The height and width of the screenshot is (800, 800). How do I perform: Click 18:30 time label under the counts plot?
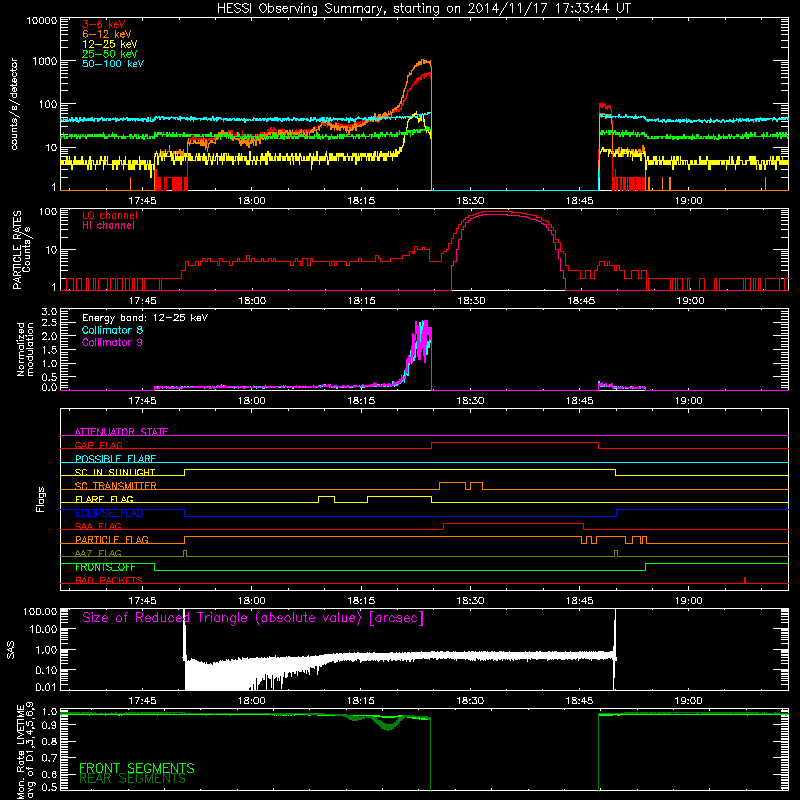click(470, 201)
